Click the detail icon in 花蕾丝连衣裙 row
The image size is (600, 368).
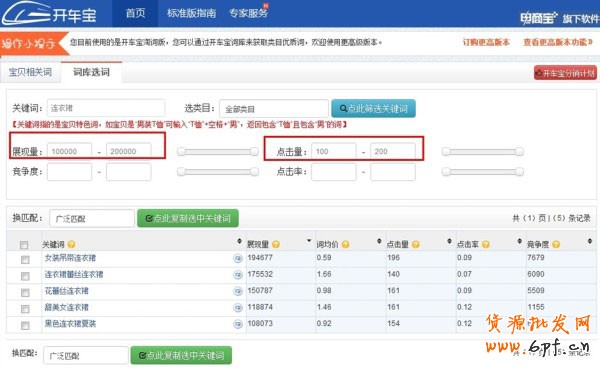238,291
